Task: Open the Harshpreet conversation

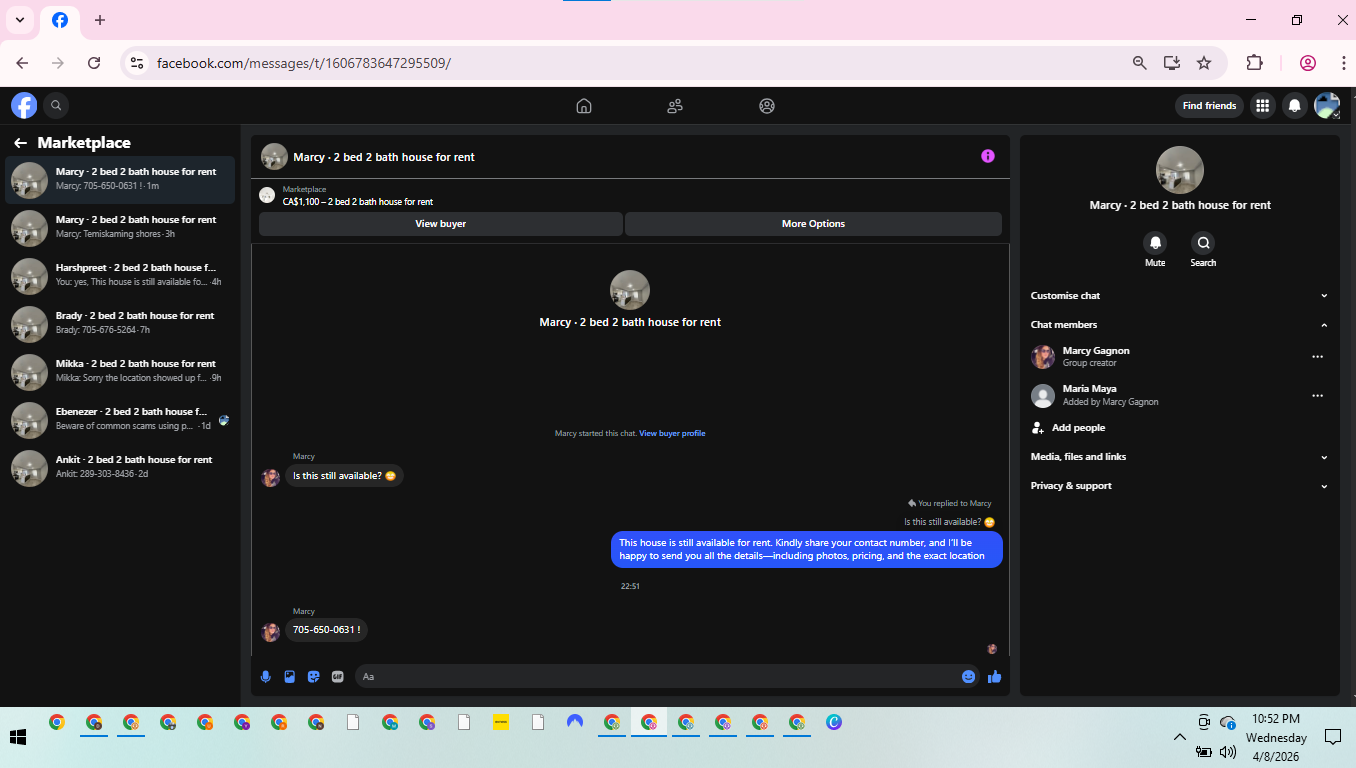Action: tap(120, 276)
